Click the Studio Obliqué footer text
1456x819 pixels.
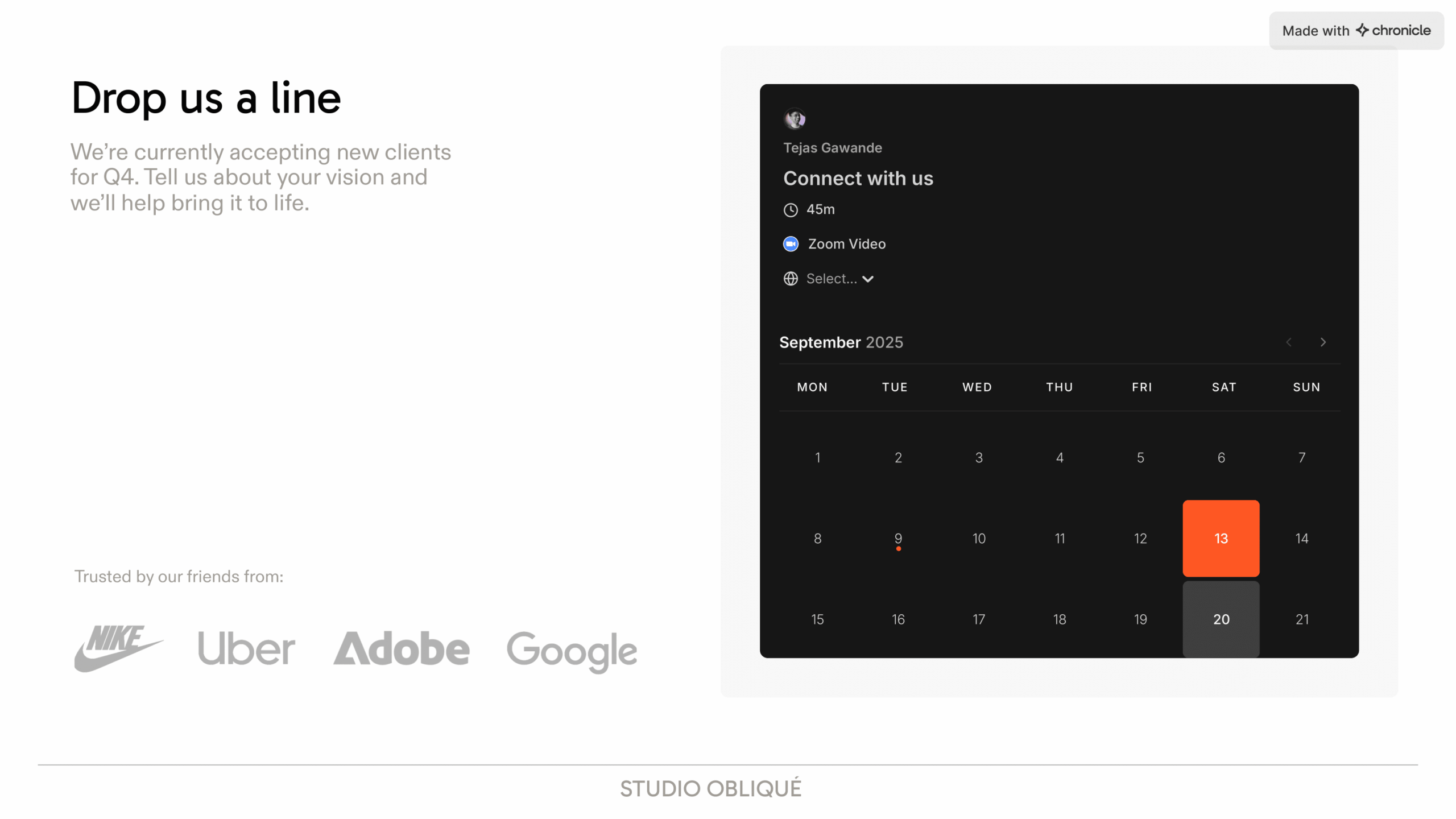pyautogui.click(x=710, y=789)
